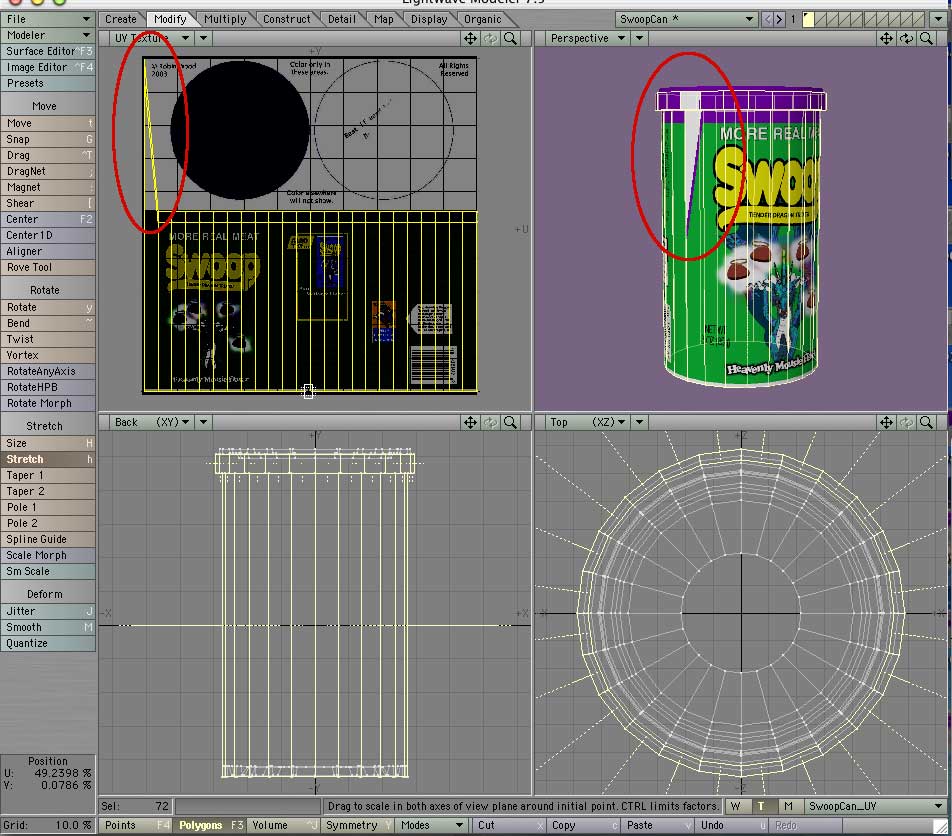The height and width of the screenshot is (836, 952).
Task: Click the Quantize button
Action: [x=48, y=644]
